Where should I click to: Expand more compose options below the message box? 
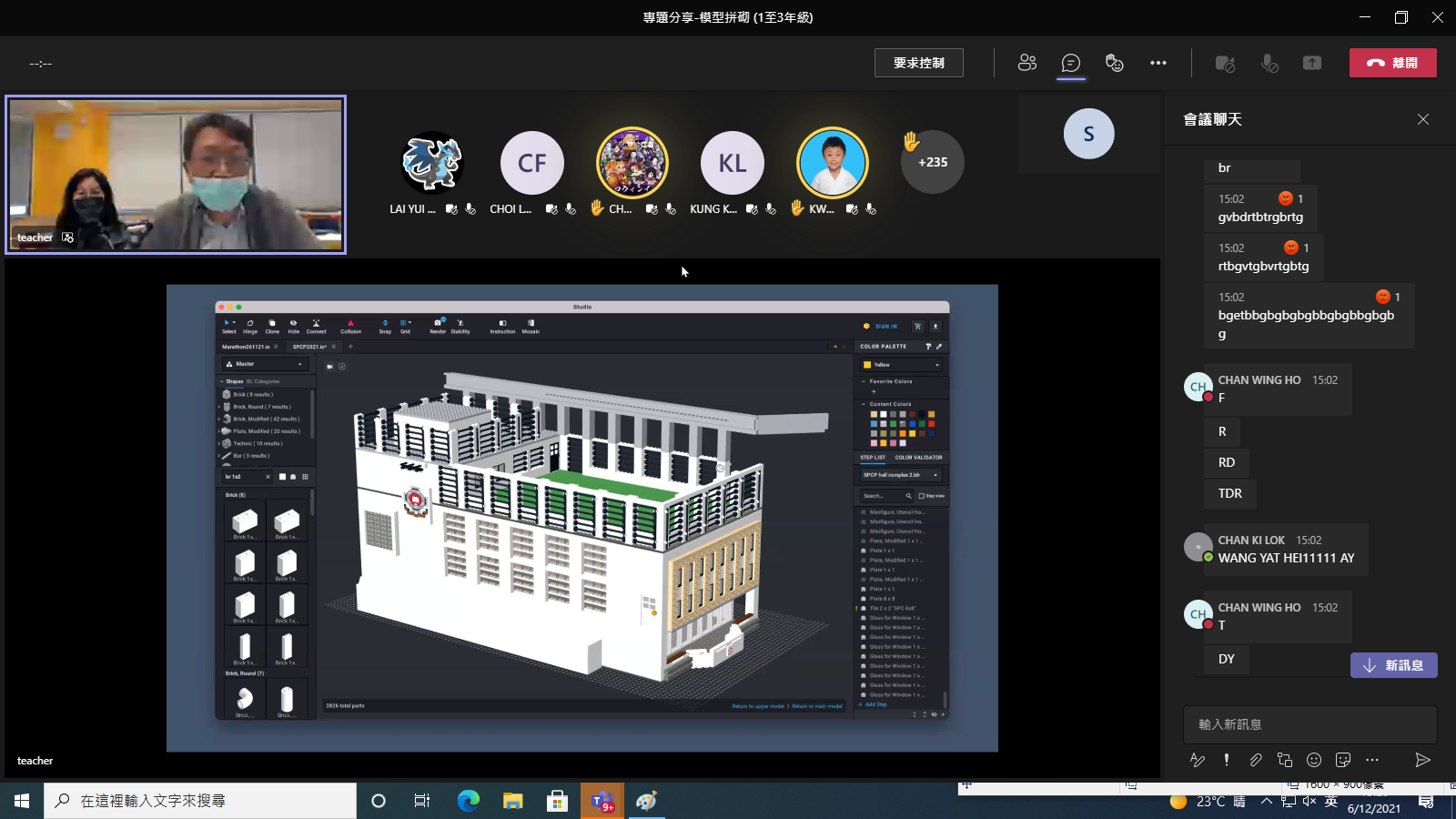(x=1372, y=760)
